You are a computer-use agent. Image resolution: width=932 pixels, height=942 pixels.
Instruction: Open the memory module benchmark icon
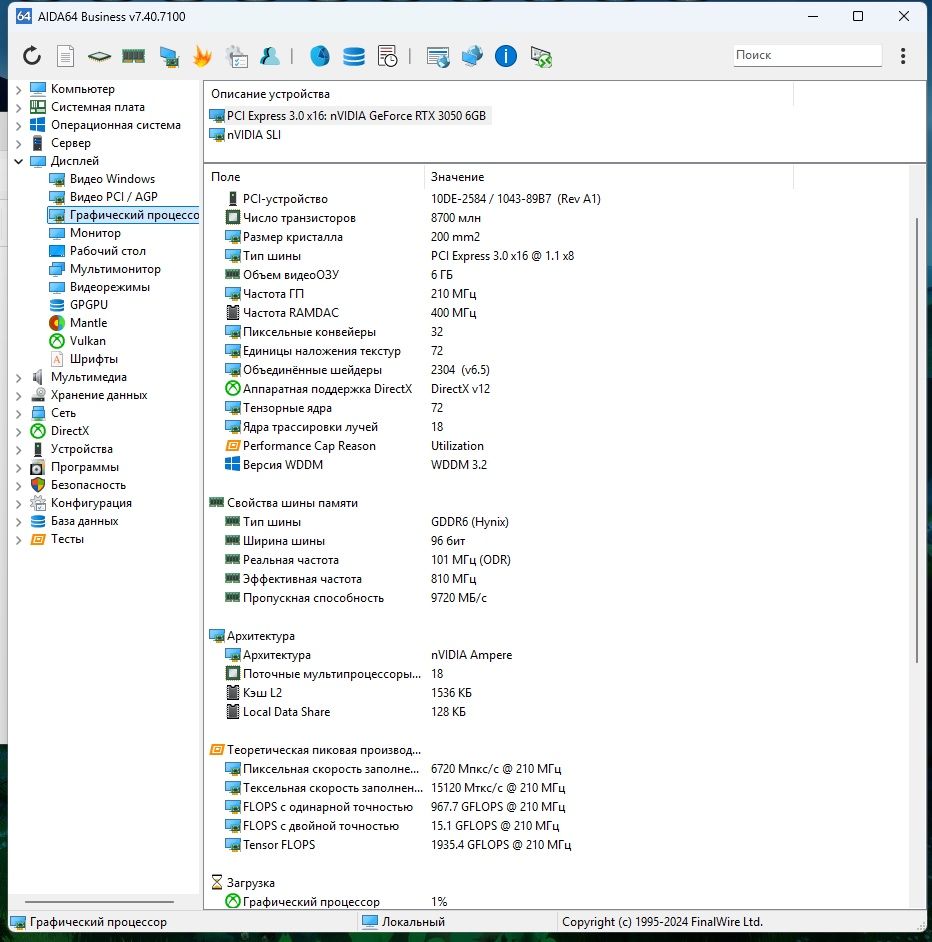coord(133,56)
